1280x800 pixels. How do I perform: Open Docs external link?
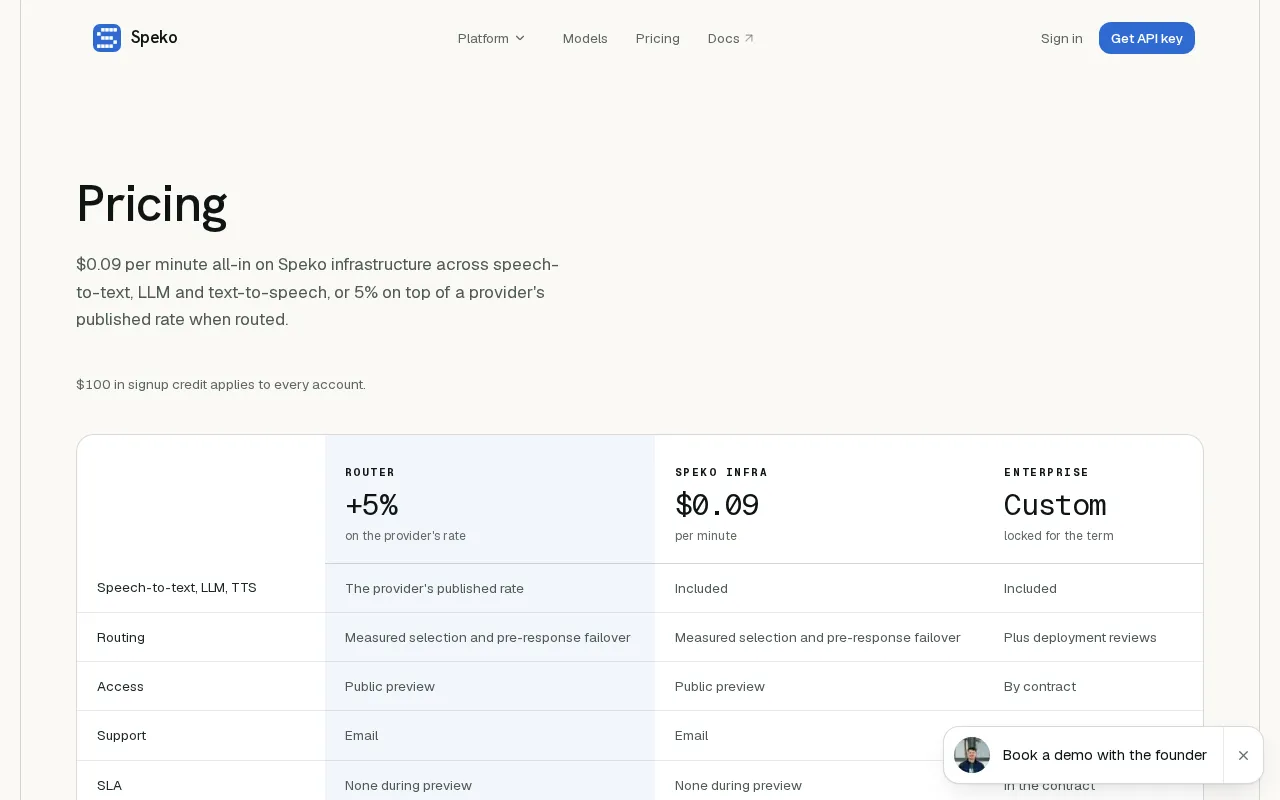pyautogui.click(x=731, y=38)
